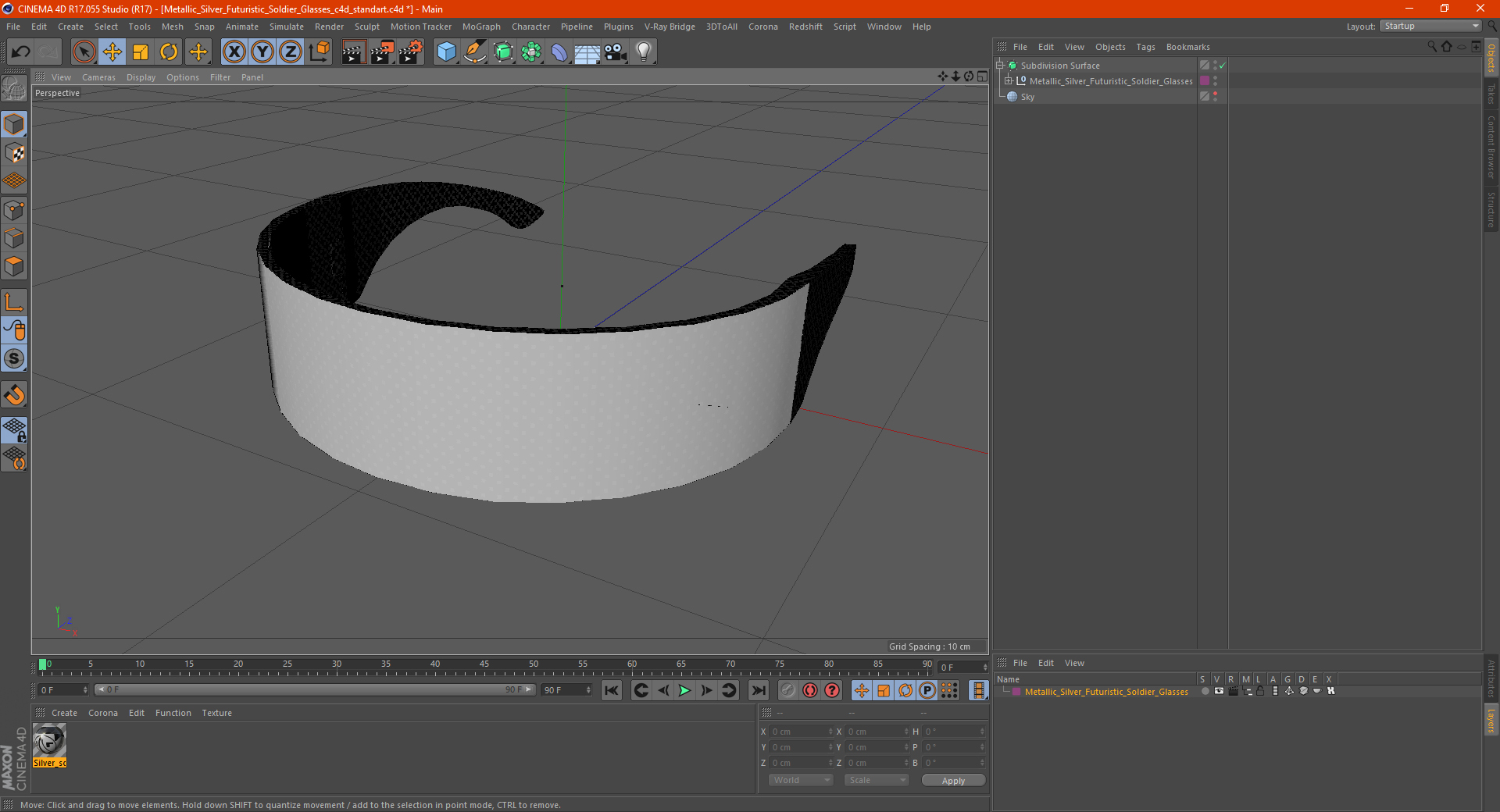Open Object Manager Tags menu
The height and width of the screenshot is (812, 1500).
tap(1145, 47)
